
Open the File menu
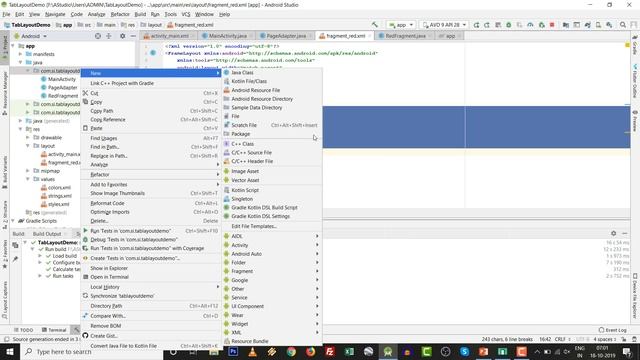click(7, 14)
